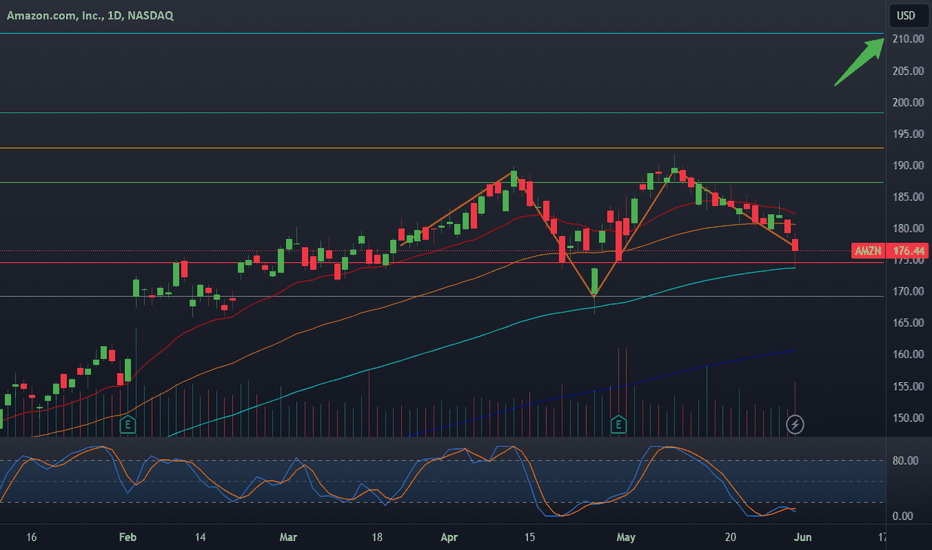Screen dimensions: 932x550
Task: Select the 205.00 price axis label
Action: point(908,71)
